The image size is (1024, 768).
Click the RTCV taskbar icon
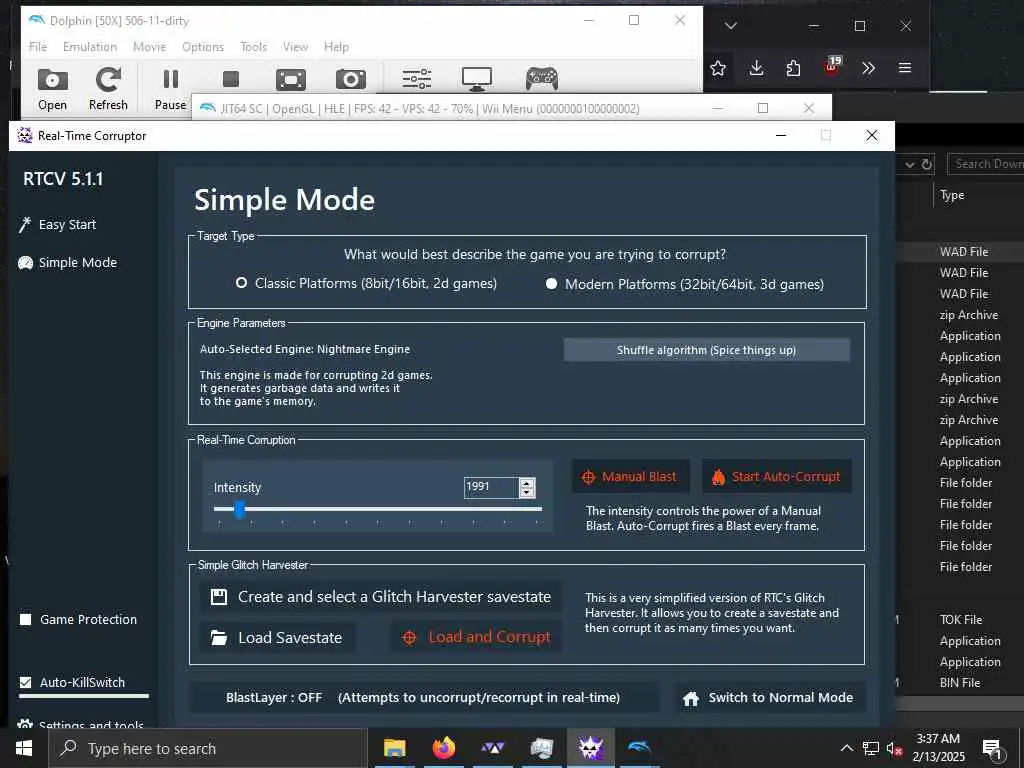[590, 748]
